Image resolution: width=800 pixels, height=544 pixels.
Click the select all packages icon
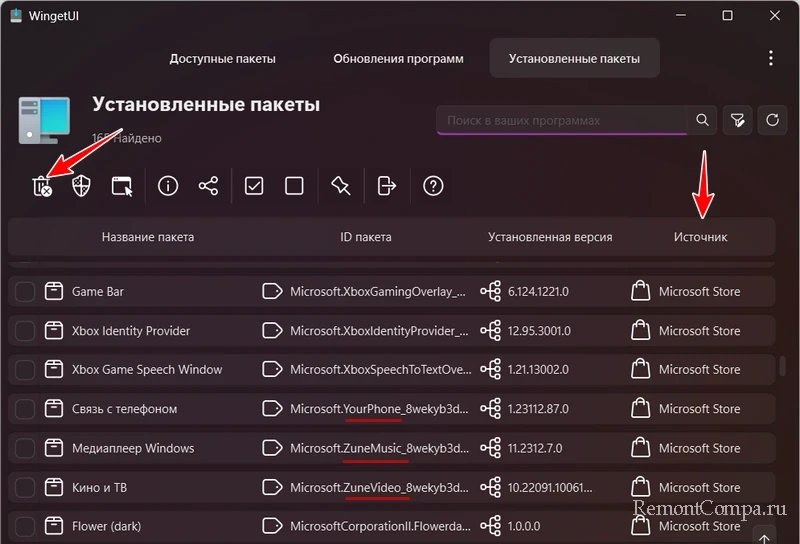pyautogui.click(x=254, y=186)
